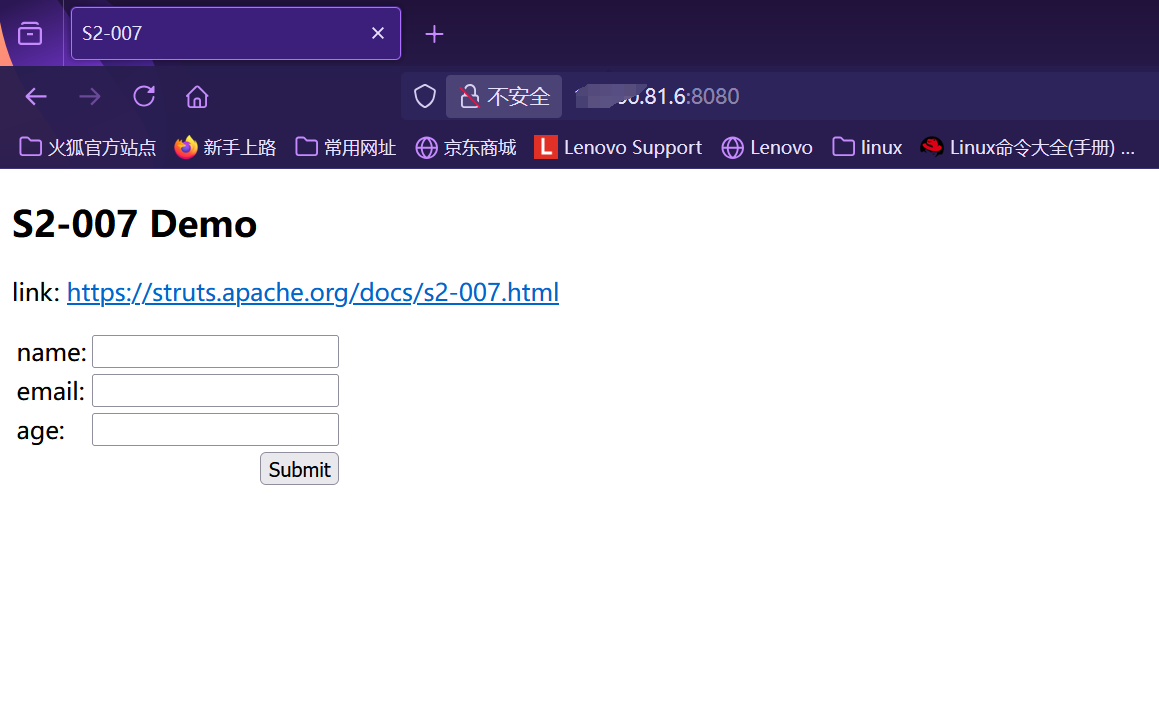Focus the age input field
This screenshot has width=1159, height=705.
215,430
